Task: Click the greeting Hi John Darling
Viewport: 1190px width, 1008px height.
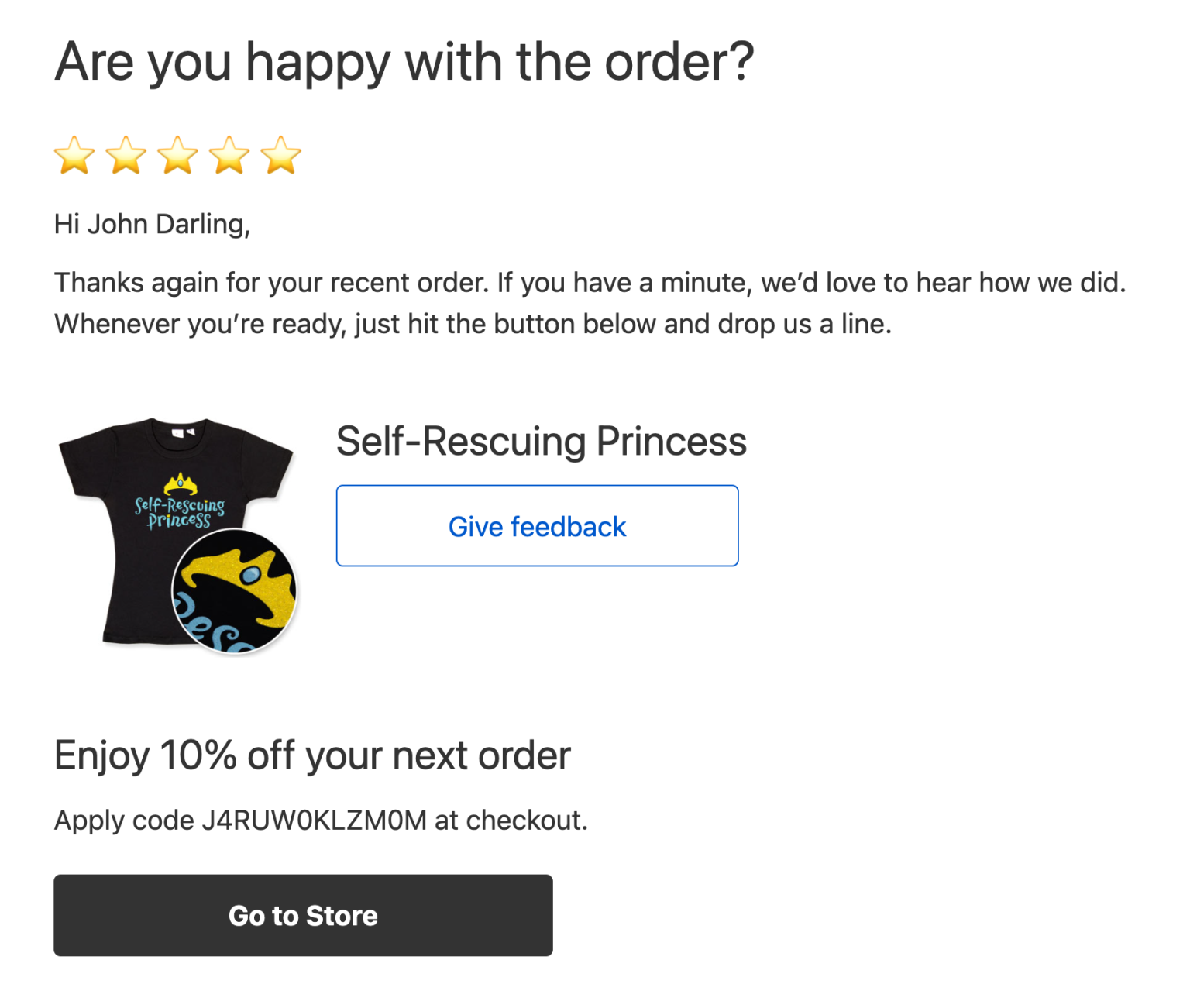Action: pyautogui.click(x=152, y=224)
